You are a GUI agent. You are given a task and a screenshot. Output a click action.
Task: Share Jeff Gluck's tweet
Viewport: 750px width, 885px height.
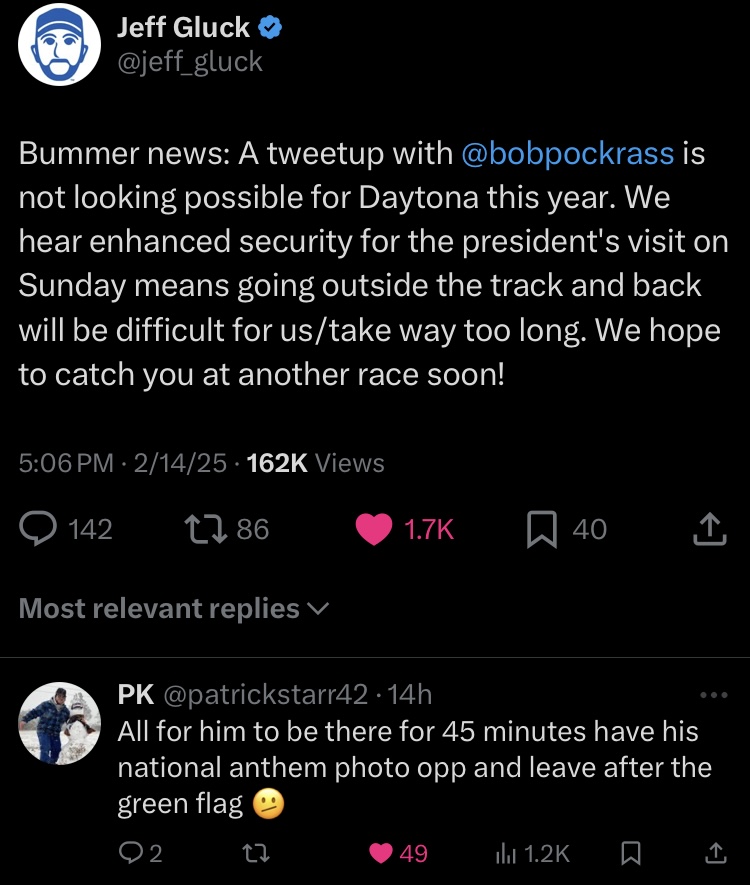pos(708,529)
